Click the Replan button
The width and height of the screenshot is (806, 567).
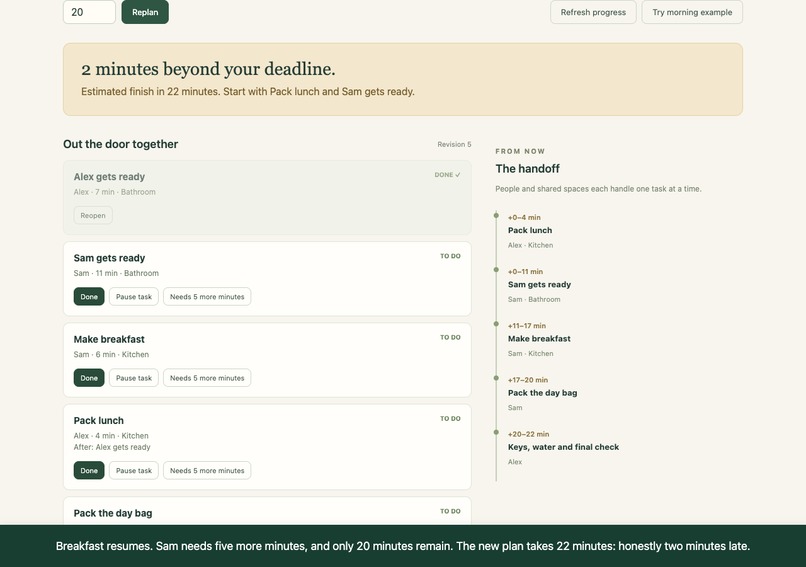(x=145, y=12)
